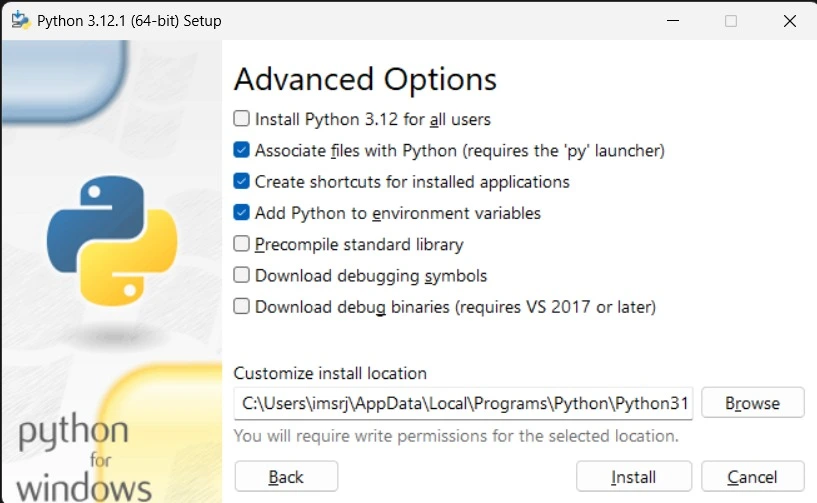
Task: Click the Advanced Options heading
Action: [x=365, y=80]
